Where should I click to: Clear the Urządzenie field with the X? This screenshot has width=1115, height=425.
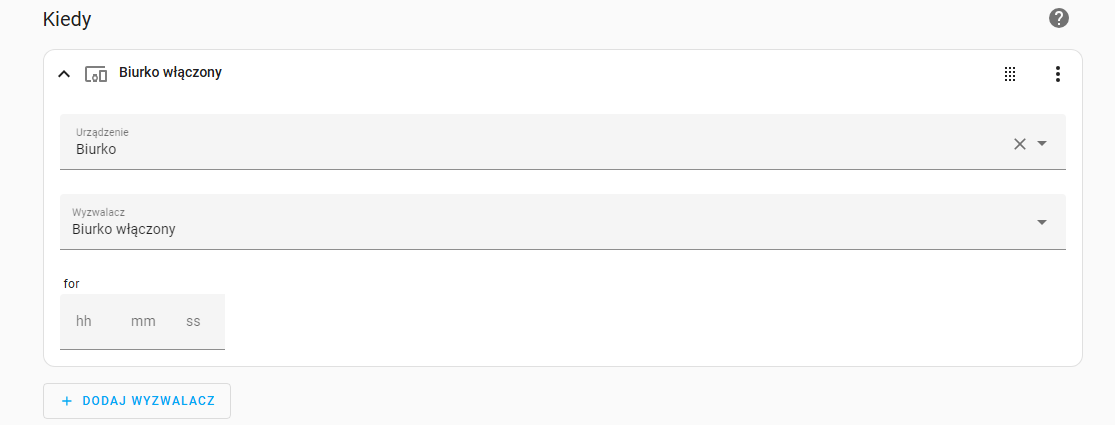(x=1020, y=144)
